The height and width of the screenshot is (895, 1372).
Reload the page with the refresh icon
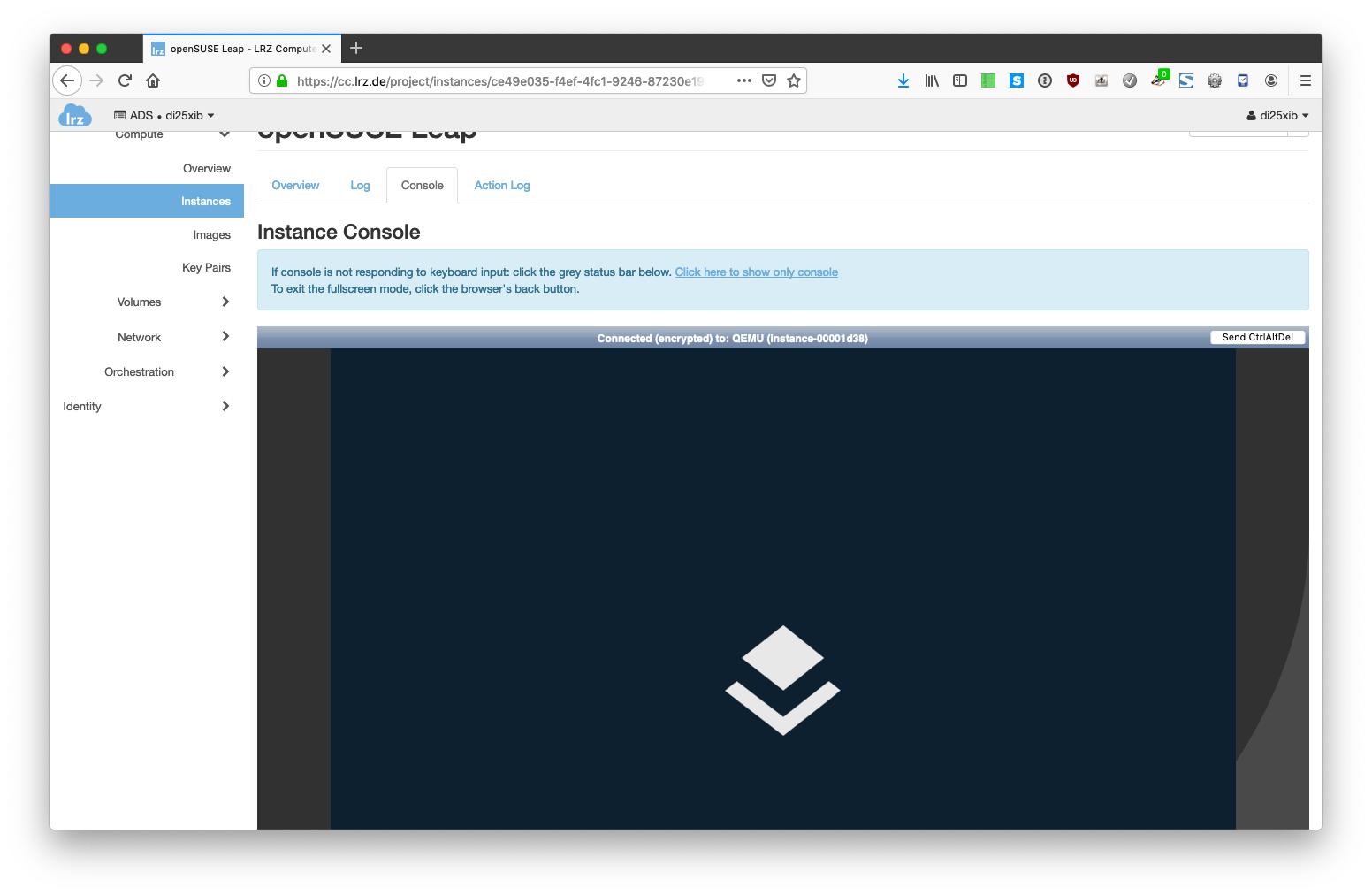point(125,80)
